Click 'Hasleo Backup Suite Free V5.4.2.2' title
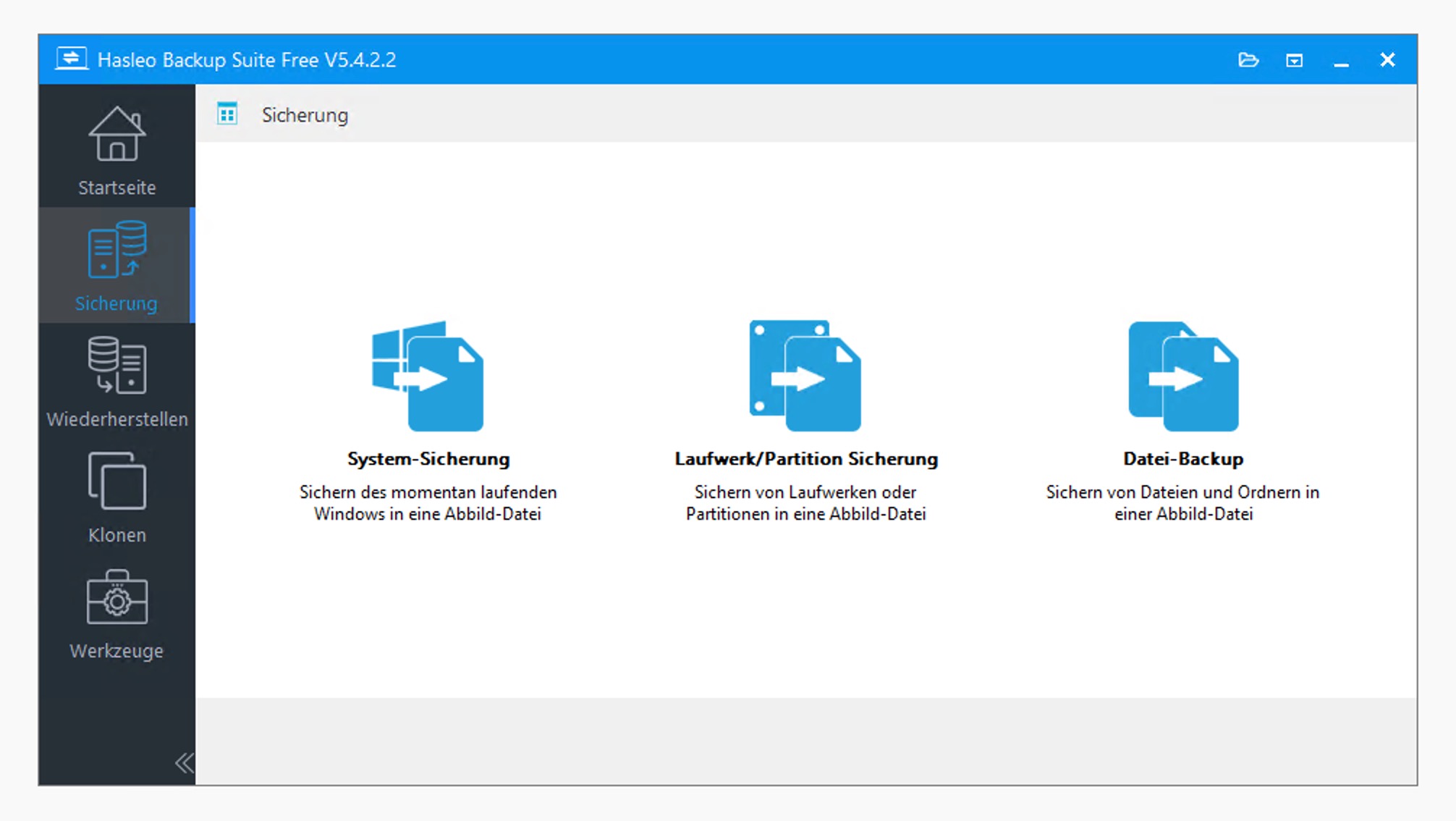The width and height of the screenshot is (1456, 821). 247,59
